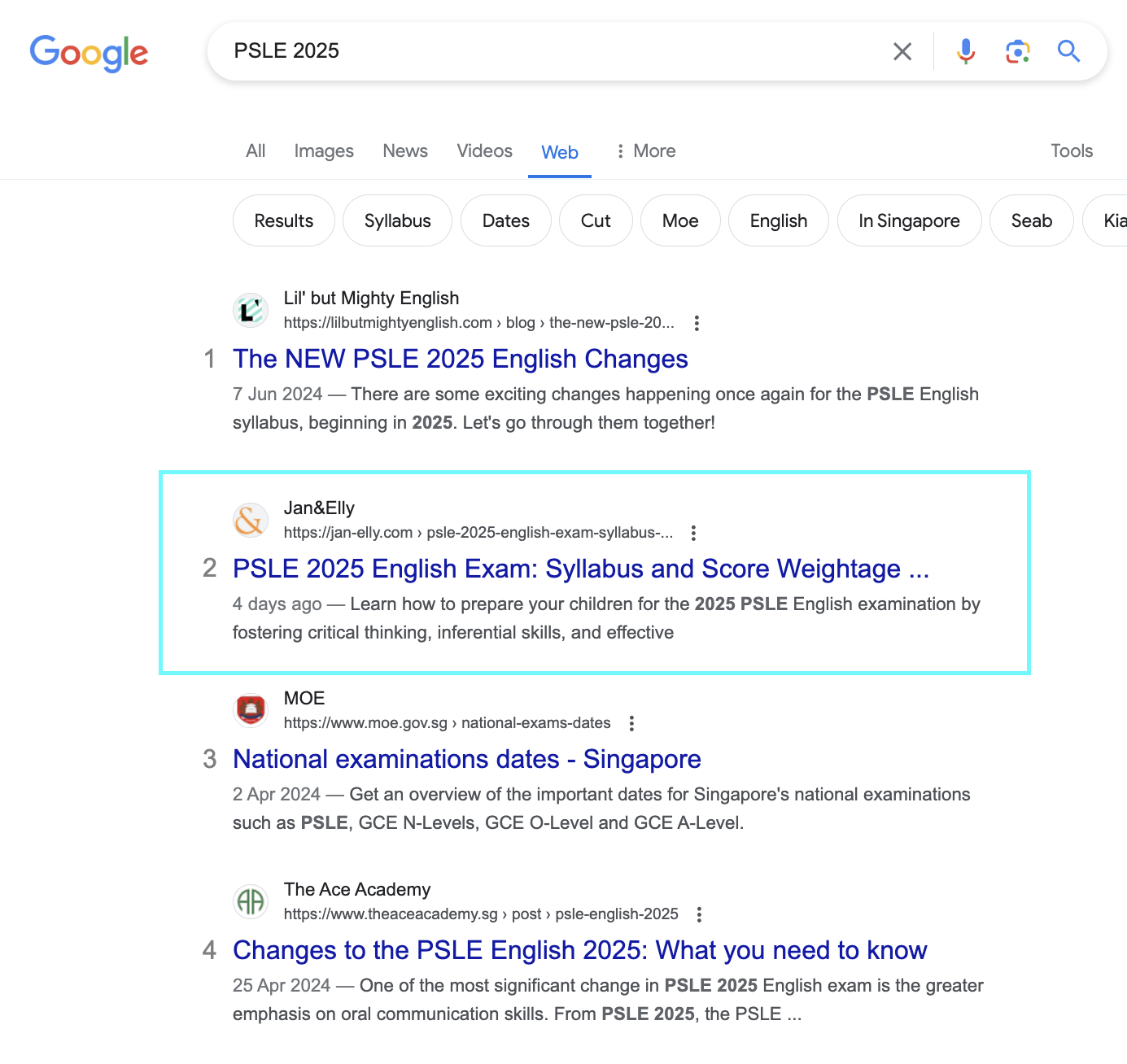Enable the Dates search filter
This screenshot has width=1127, height=1064.
[505, 220]
